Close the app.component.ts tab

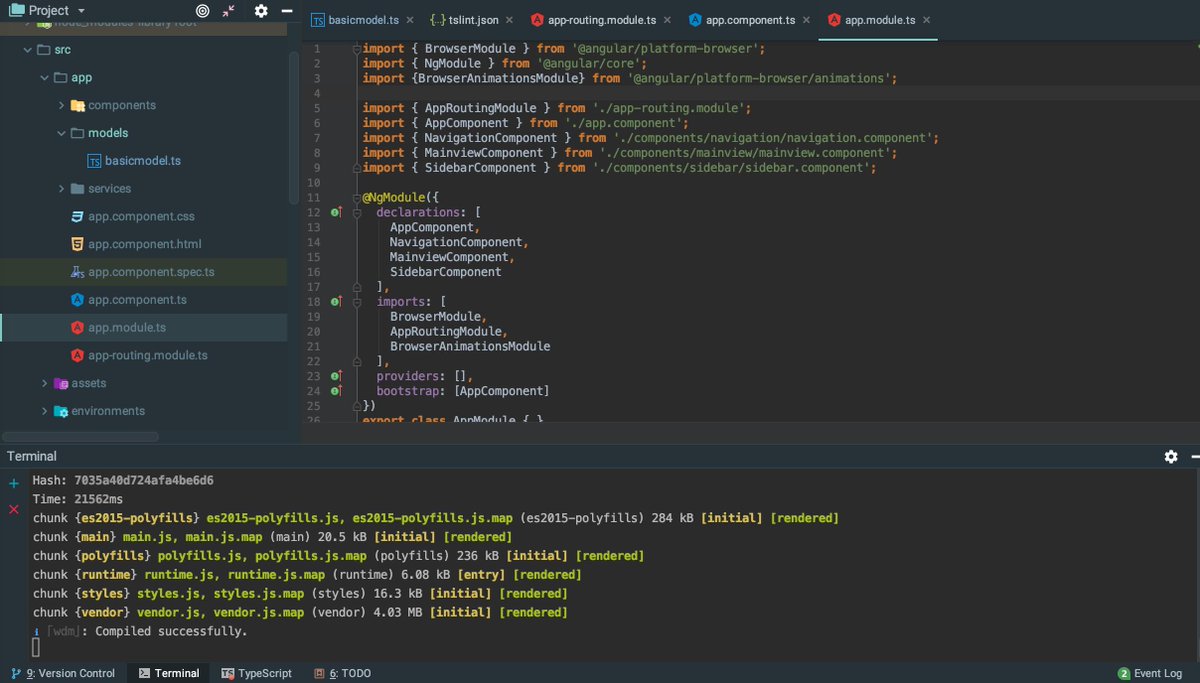pos(806,20)
